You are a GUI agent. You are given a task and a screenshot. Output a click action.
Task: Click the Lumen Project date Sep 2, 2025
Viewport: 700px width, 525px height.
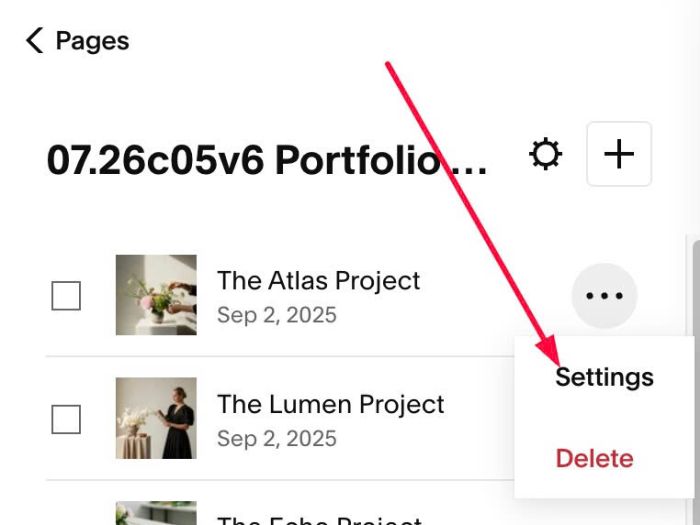pyautogui.click(x=277, y=438)
